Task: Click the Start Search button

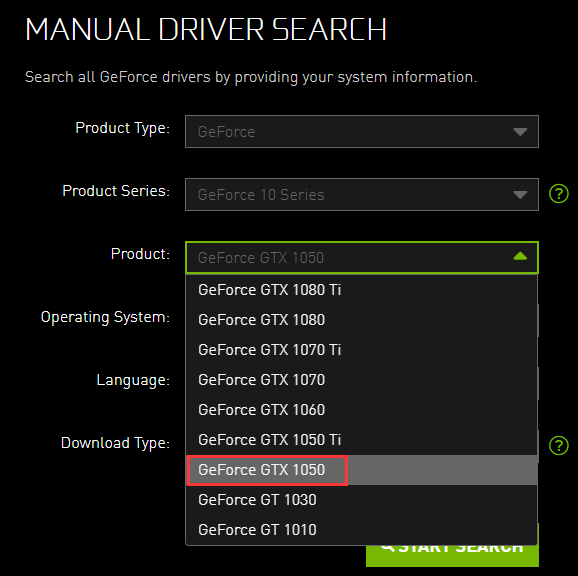Action: pyautogui.click(x=452, y=556)
